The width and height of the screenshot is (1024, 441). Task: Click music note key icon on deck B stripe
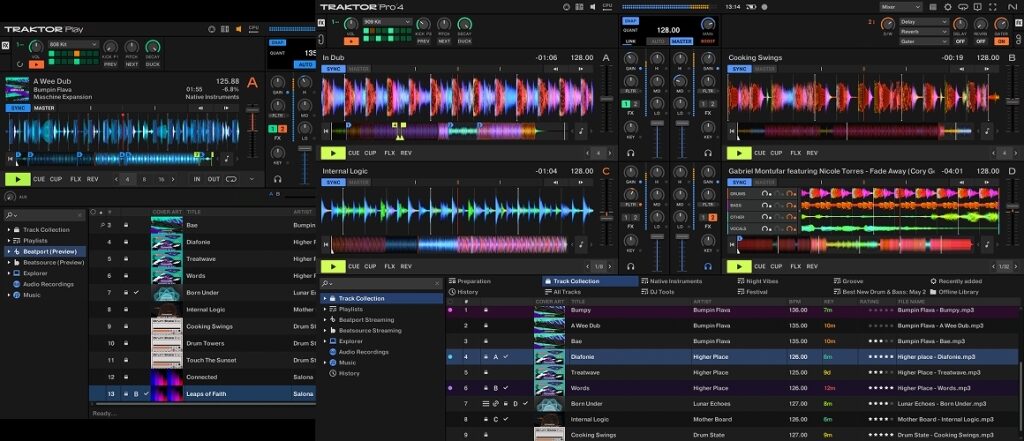pyautogui.click(x=987, y=131)
